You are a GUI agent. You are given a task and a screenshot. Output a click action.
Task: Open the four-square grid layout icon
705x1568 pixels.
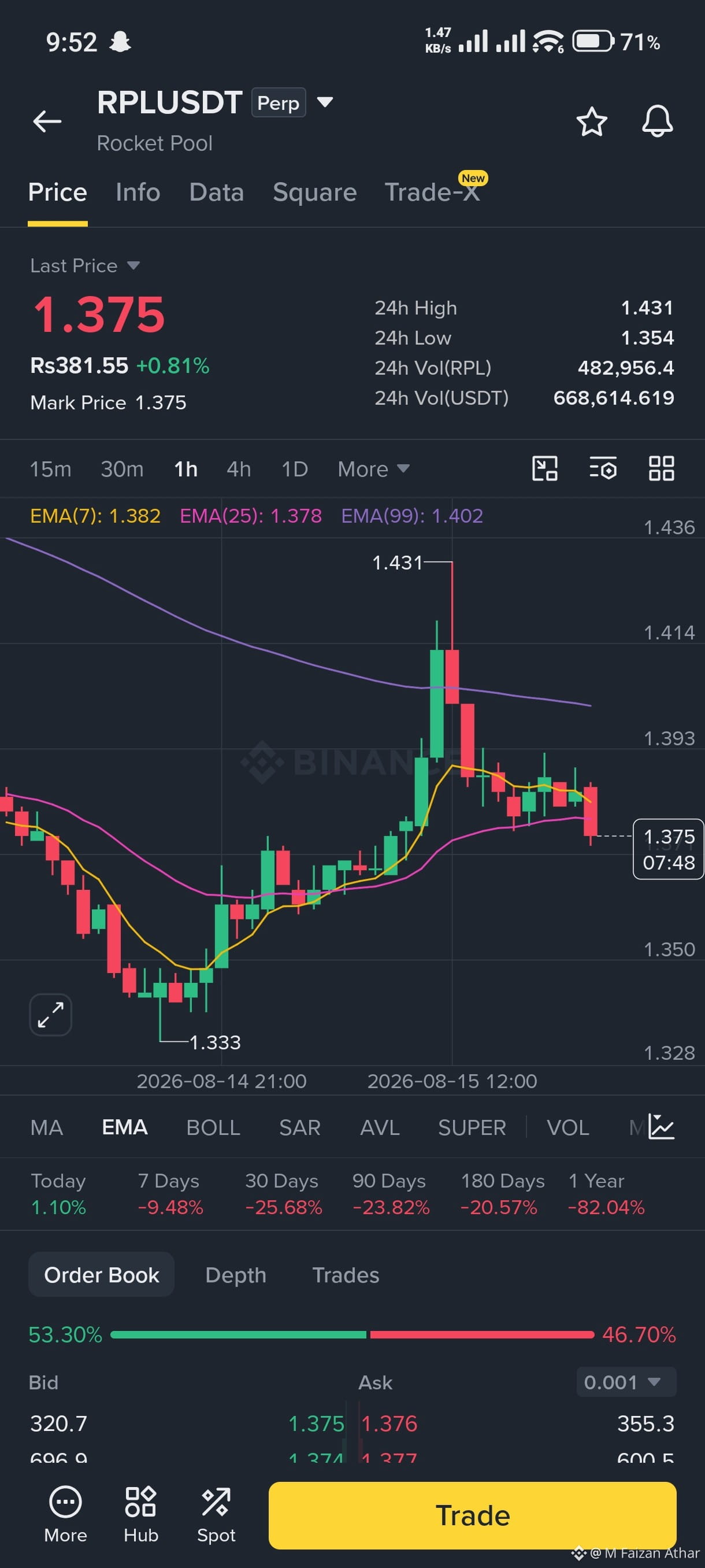pos(661,469)
